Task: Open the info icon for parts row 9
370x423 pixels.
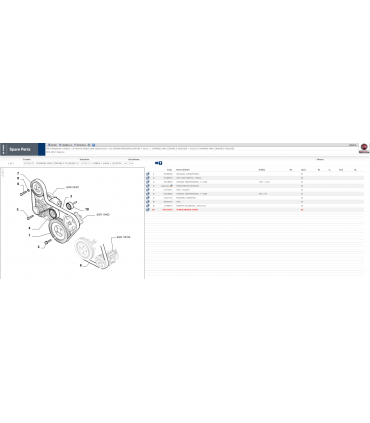Action: (x=148, y=206)
